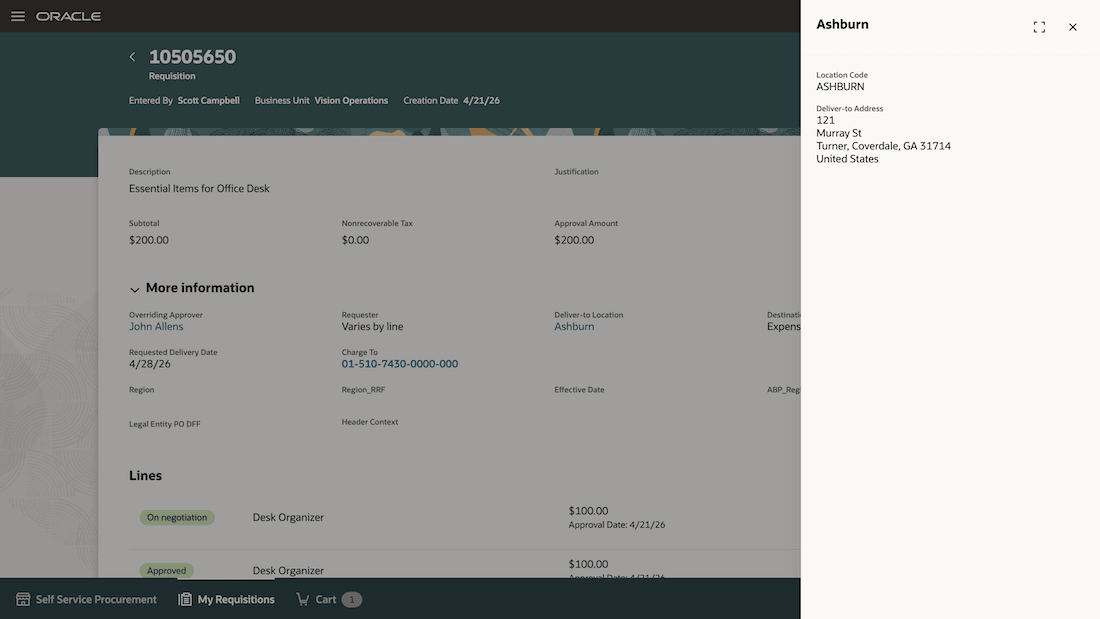Switch to My Requisitions tab
The image size is (1100, 619).
pyautogui.click(x=227, y=599)
